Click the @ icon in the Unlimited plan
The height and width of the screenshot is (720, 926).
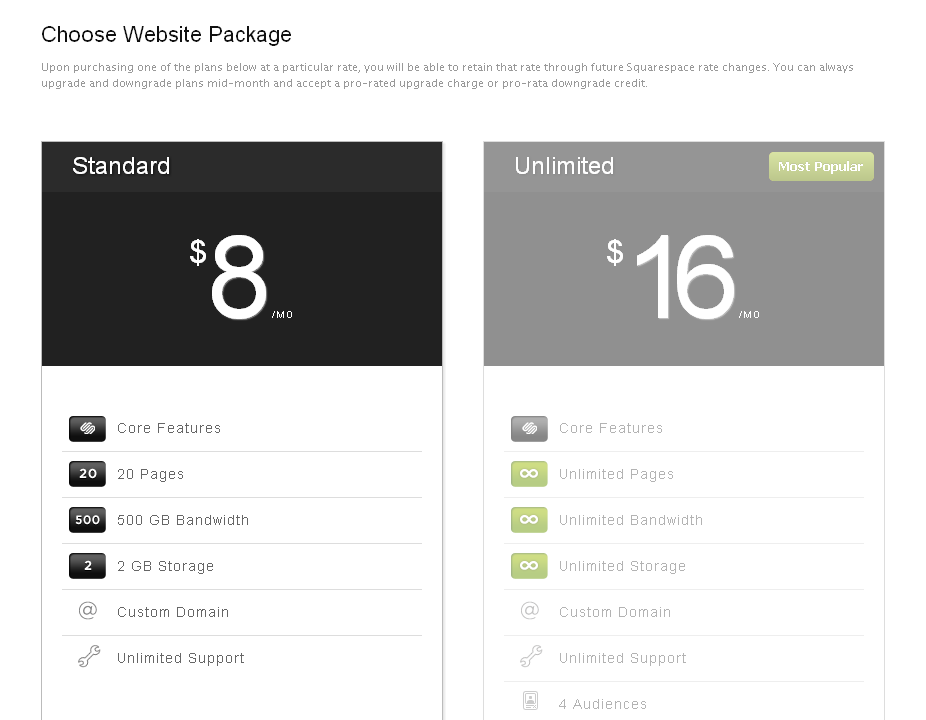530,611
